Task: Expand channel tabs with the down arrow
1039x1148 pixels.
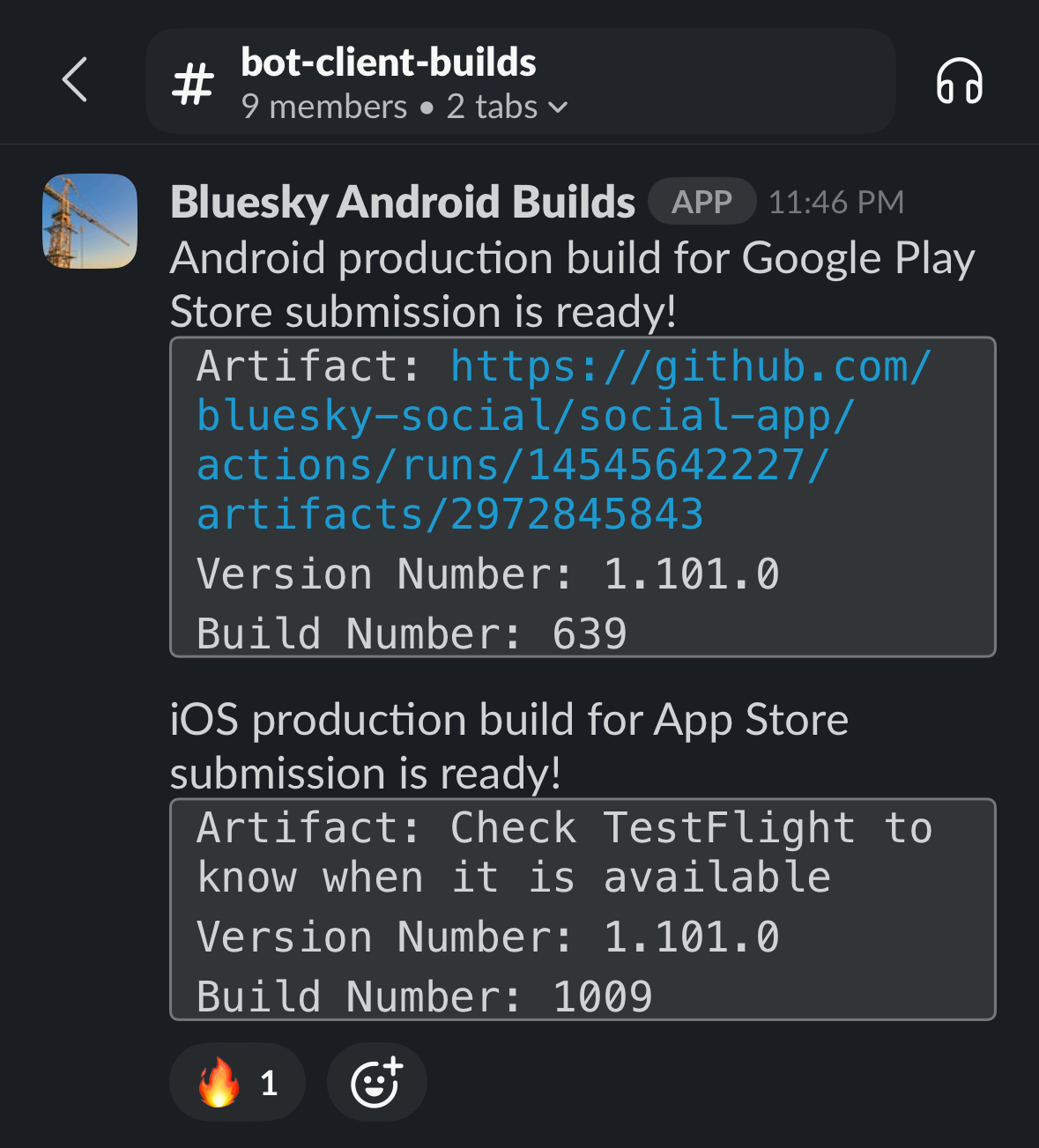Action: tap(559, 107)
